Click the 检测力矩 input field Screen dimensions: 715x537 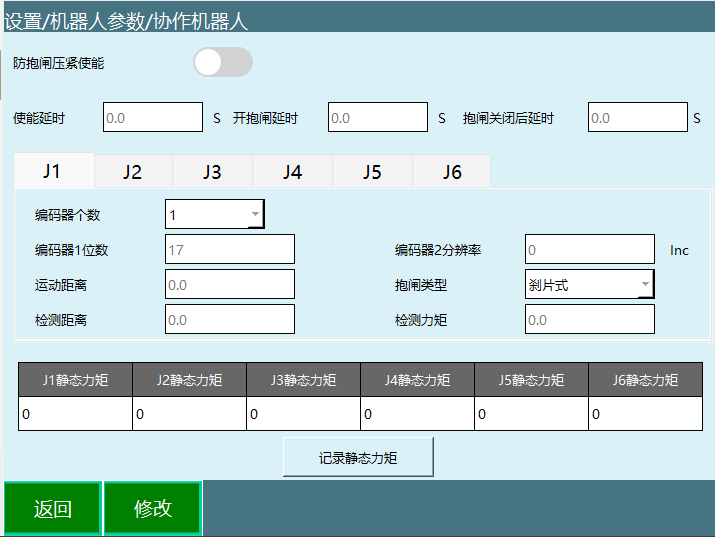pos(590,320)
